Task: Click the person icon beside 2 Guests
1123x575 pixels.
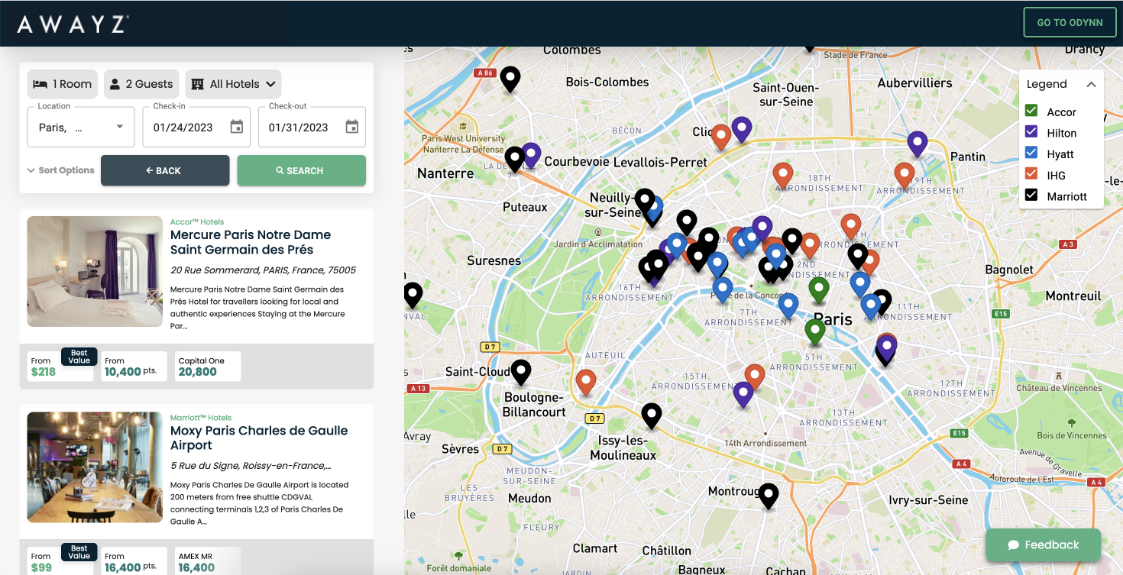Action: 115,84
